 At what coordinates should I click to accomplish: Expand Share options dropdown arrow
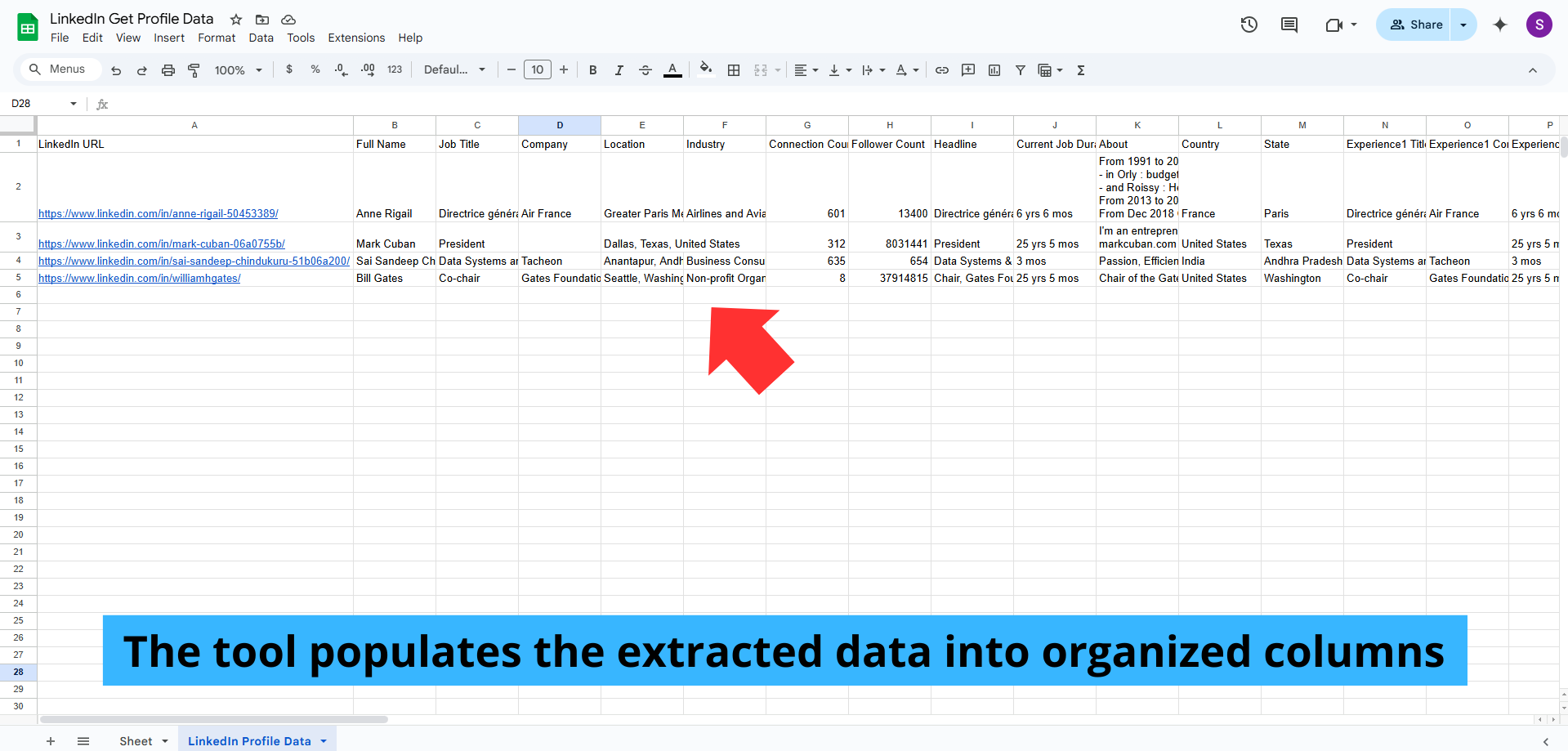(x=1463, y=25)
